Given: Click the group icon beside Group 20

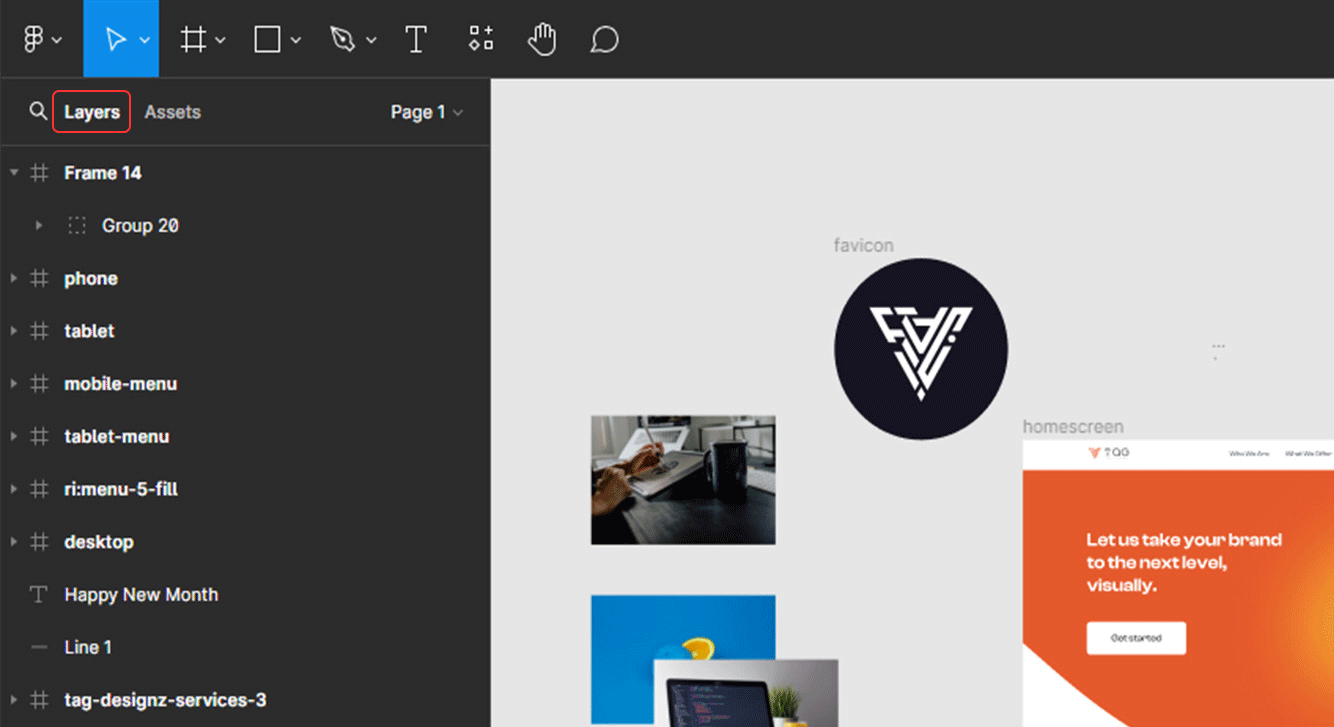Looking at the screenshot, I should point(77,226).
